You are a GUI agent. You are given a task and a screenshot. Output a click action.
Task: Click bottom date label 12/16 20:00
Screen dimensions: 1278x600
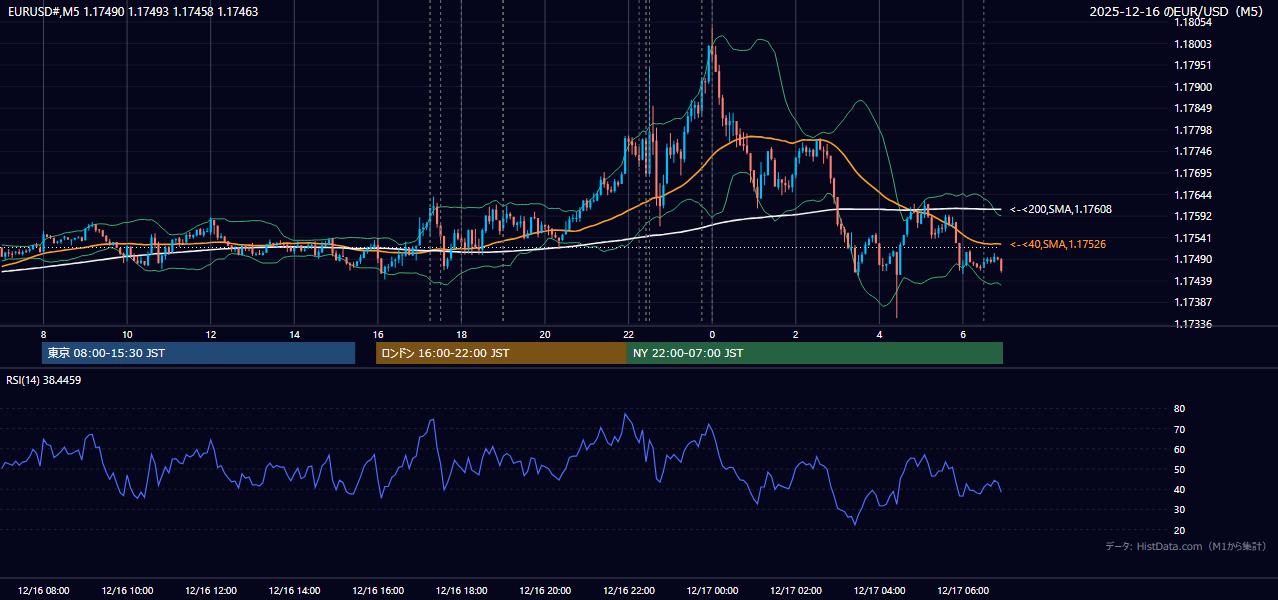click(x=545, y=591)
